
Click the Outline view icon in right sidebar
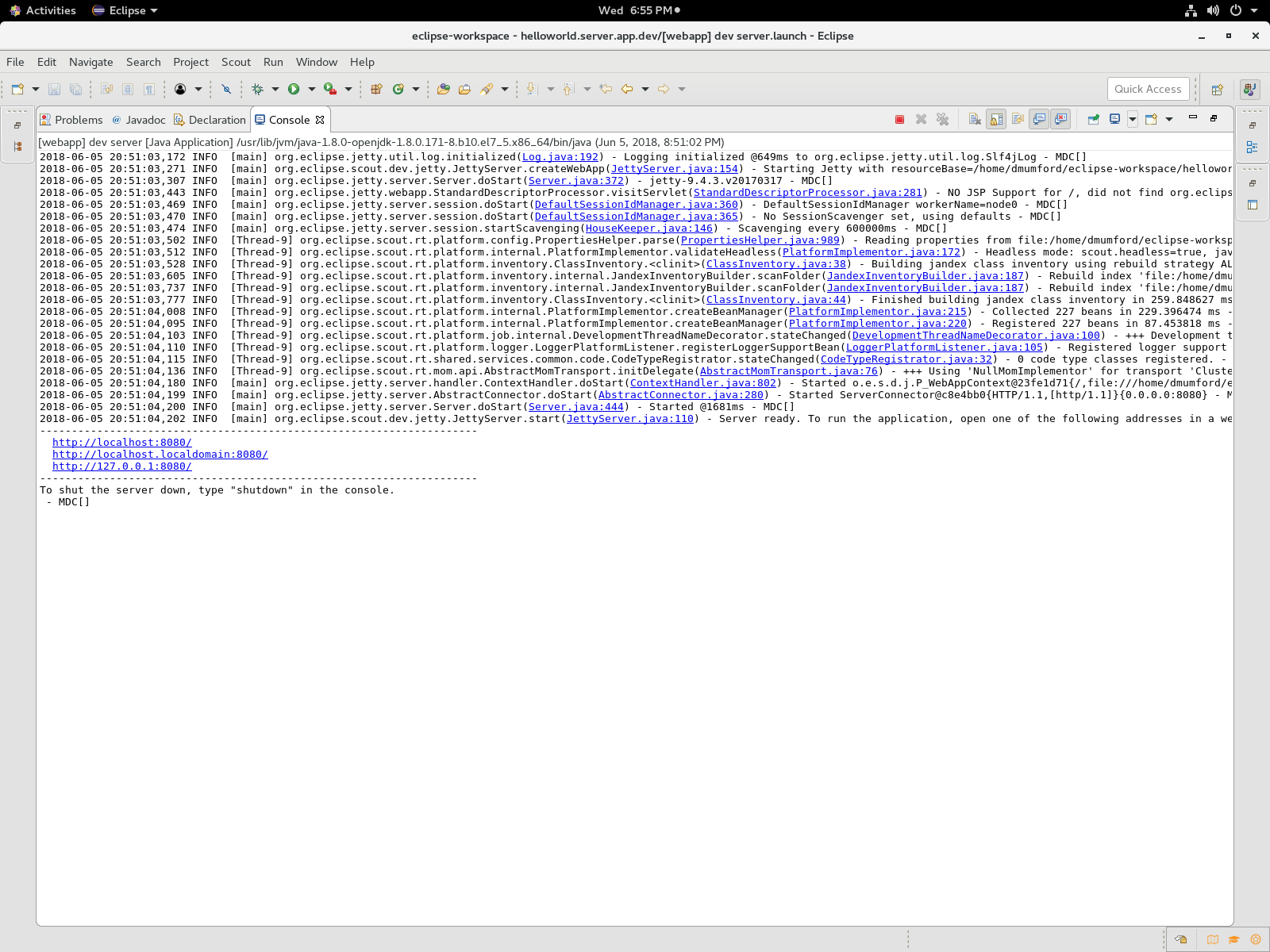pyautogui.click(x=1252, y=147)
